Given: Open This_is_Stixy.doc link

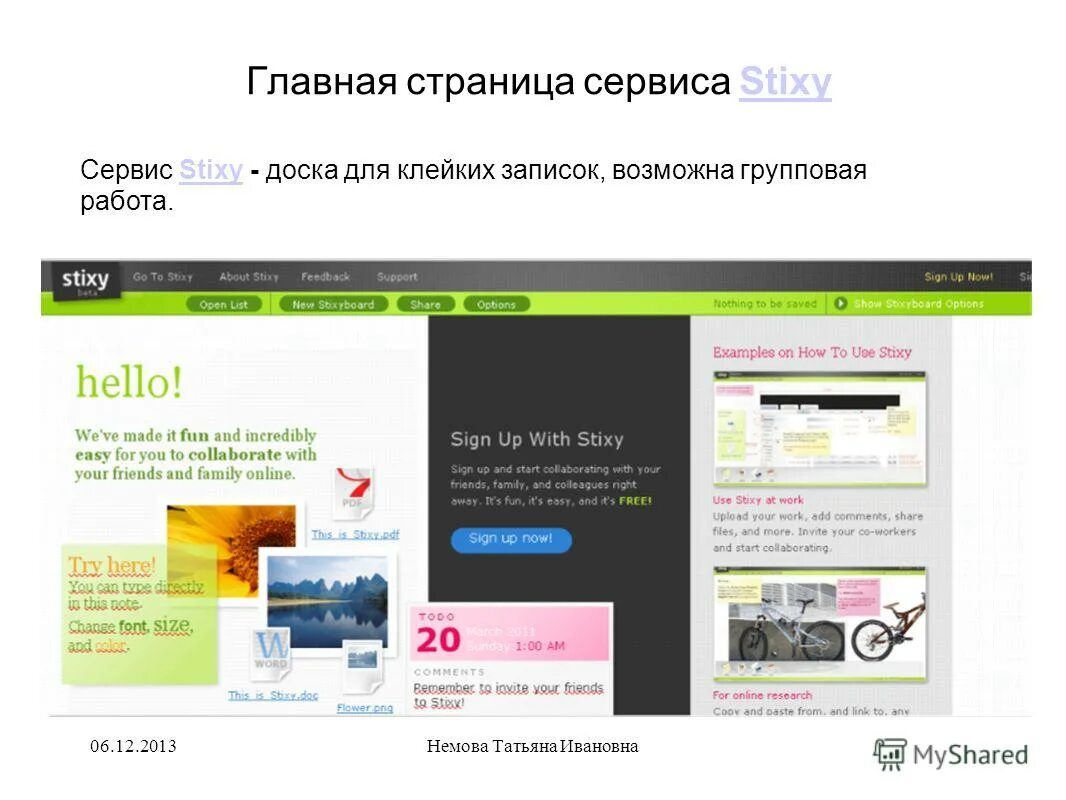Looking at the screenshot, I should (x=273, y=695).
